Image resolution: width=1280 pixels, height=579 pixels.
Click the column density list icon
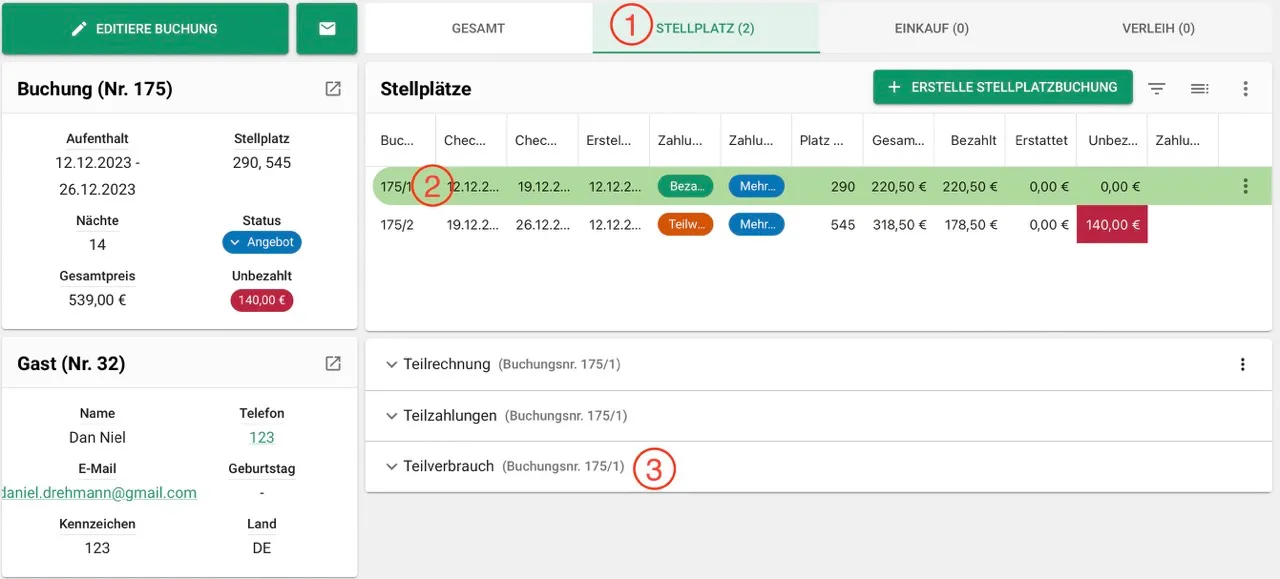tap(1200, 88)
